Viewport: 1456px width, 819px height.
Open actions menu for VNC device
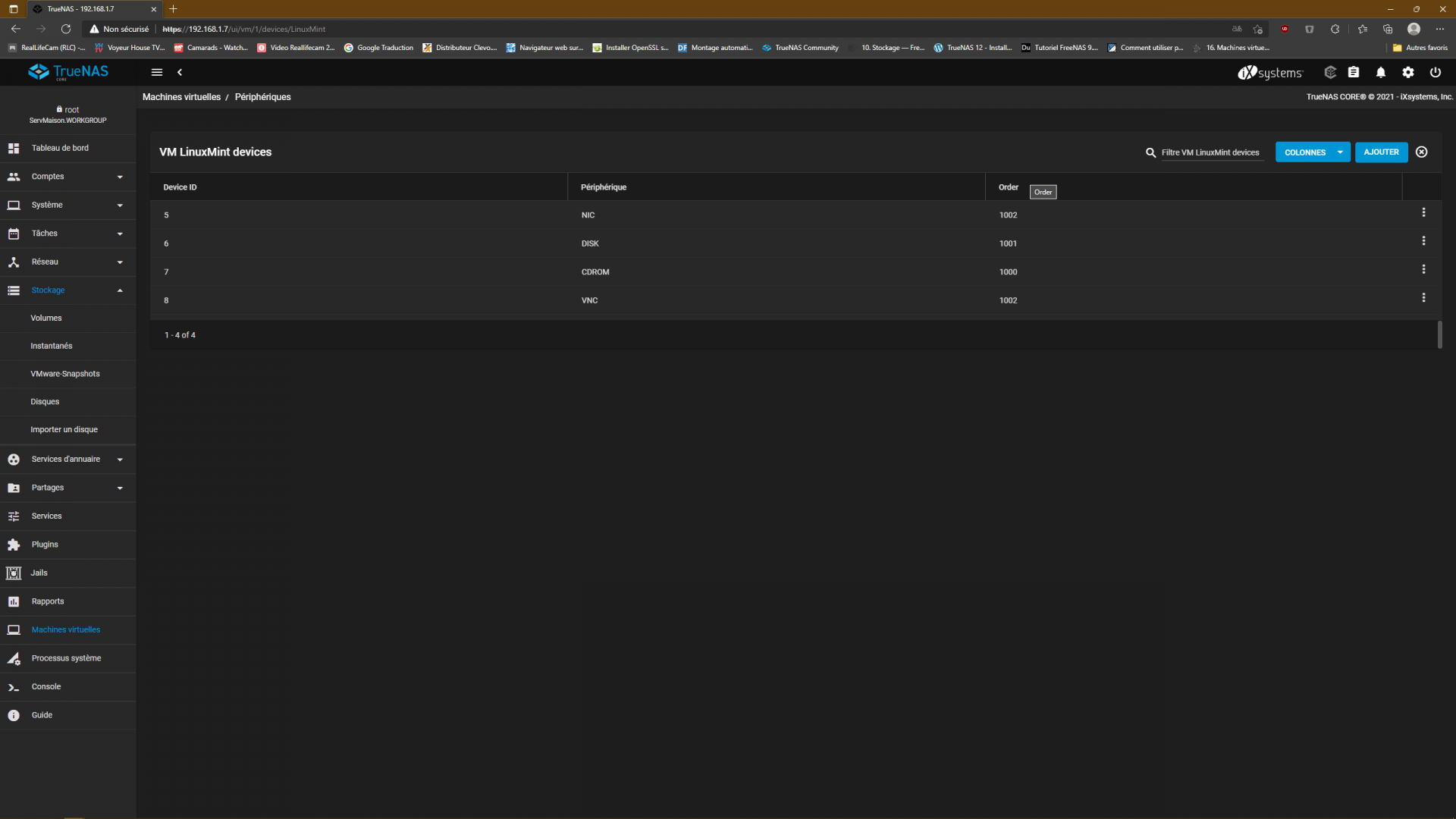click(1423, 297)
